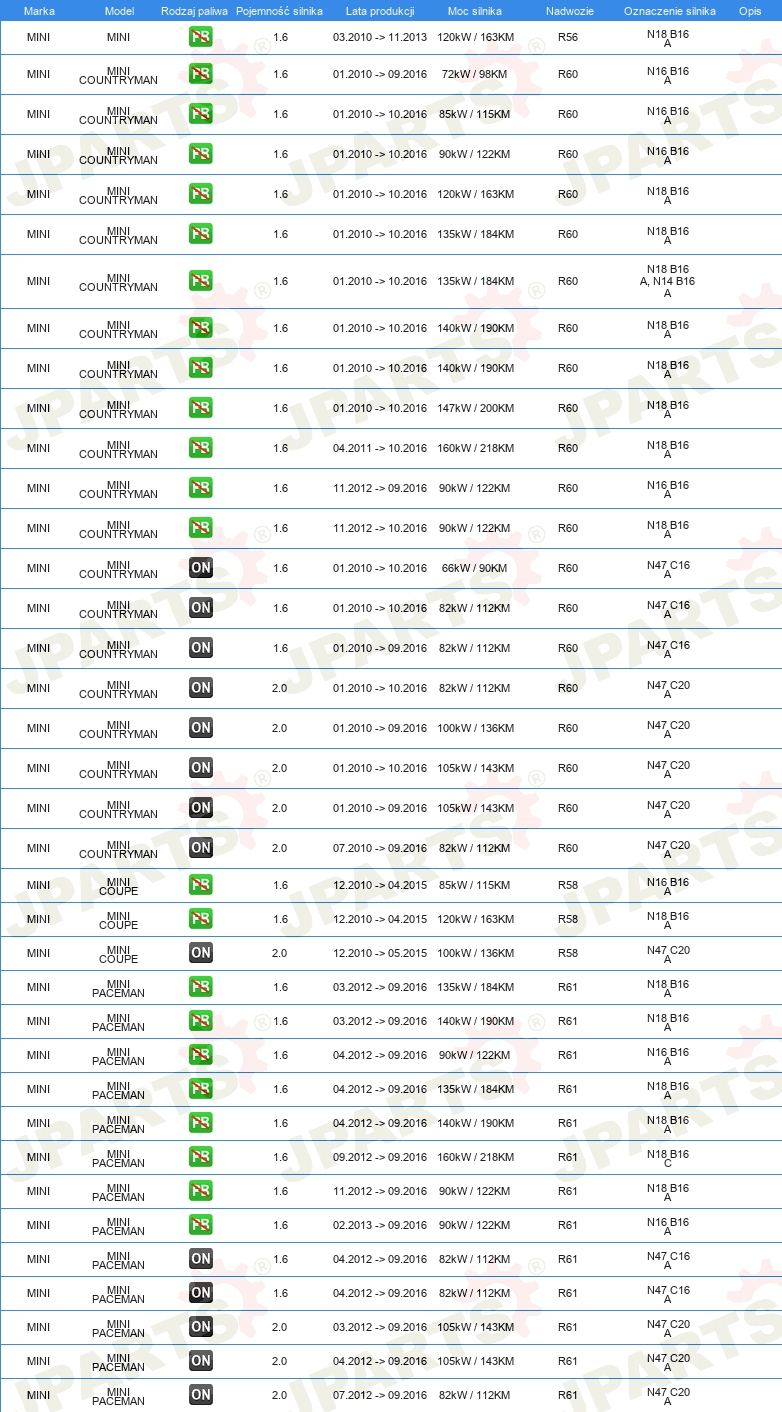Click diesel ON icon in Paceman 07.2012 -> 09.2016 row
The image size is (782, 1412).
coord(201,1395)
